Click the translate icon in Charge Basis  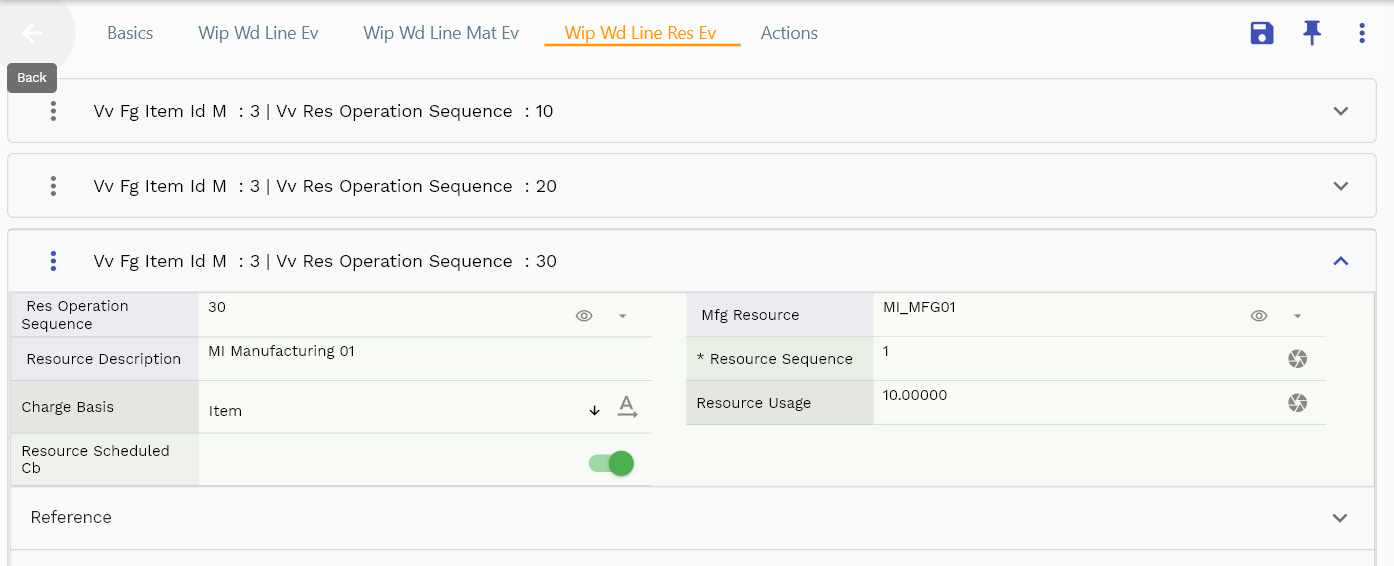(627, 407)
